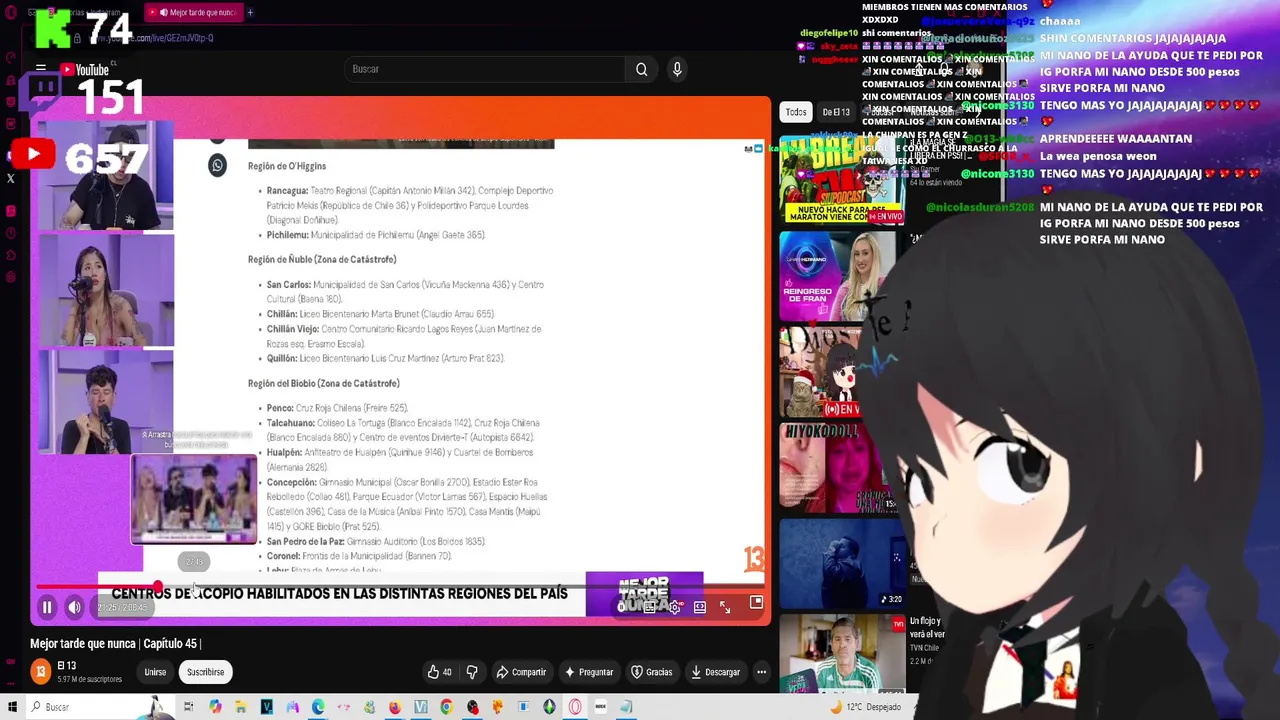1280x720 pixels.
Task: Like the video with thumbs up
Action: coord(439,672)
